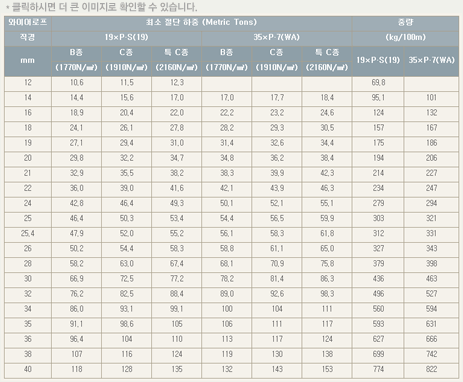Select the 34.7 cell in the 20 mm row
This screenshot has width=463, height=382.
click(x=176, y=158)
